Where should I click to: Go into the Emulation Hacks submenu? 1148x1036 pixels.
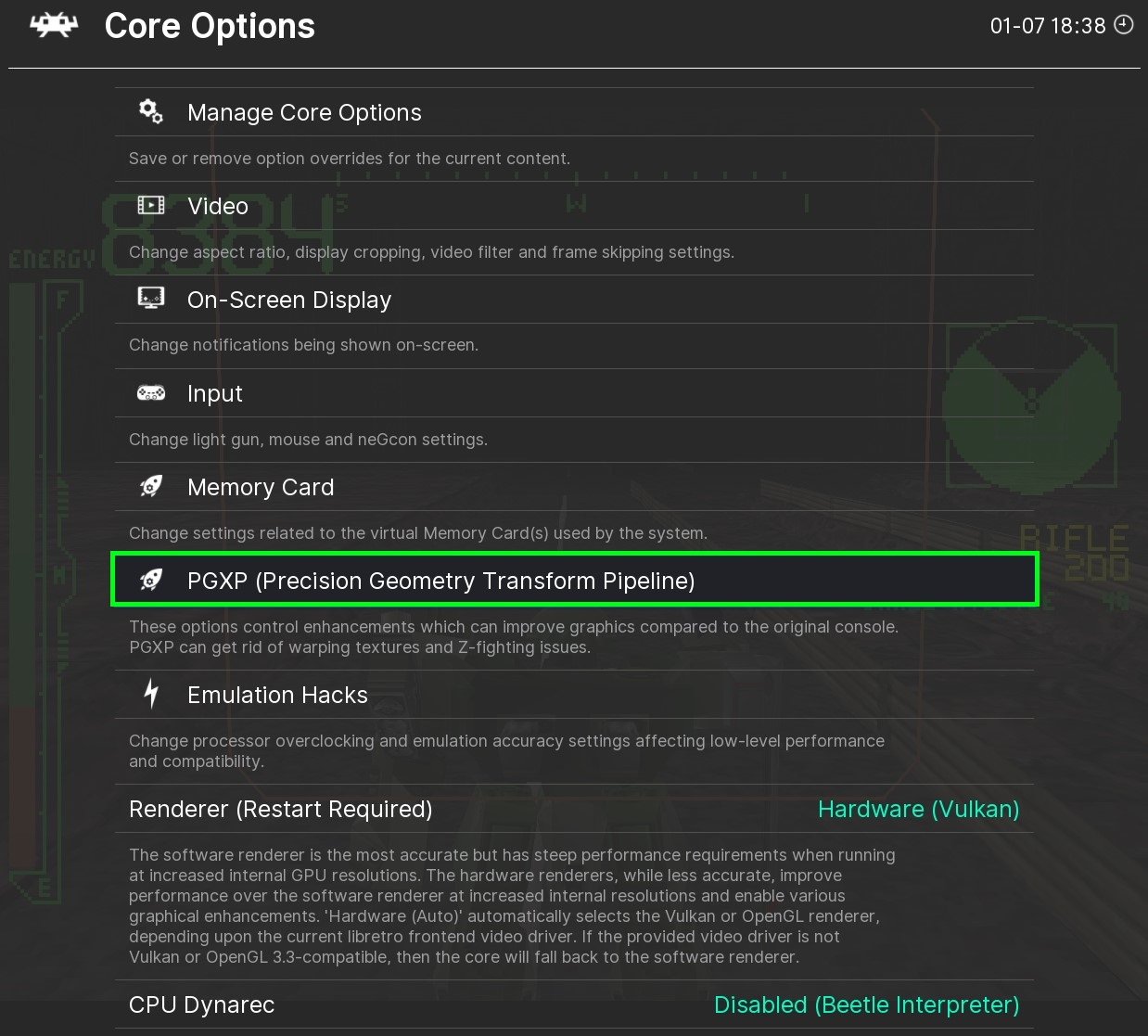pos(277,696)
